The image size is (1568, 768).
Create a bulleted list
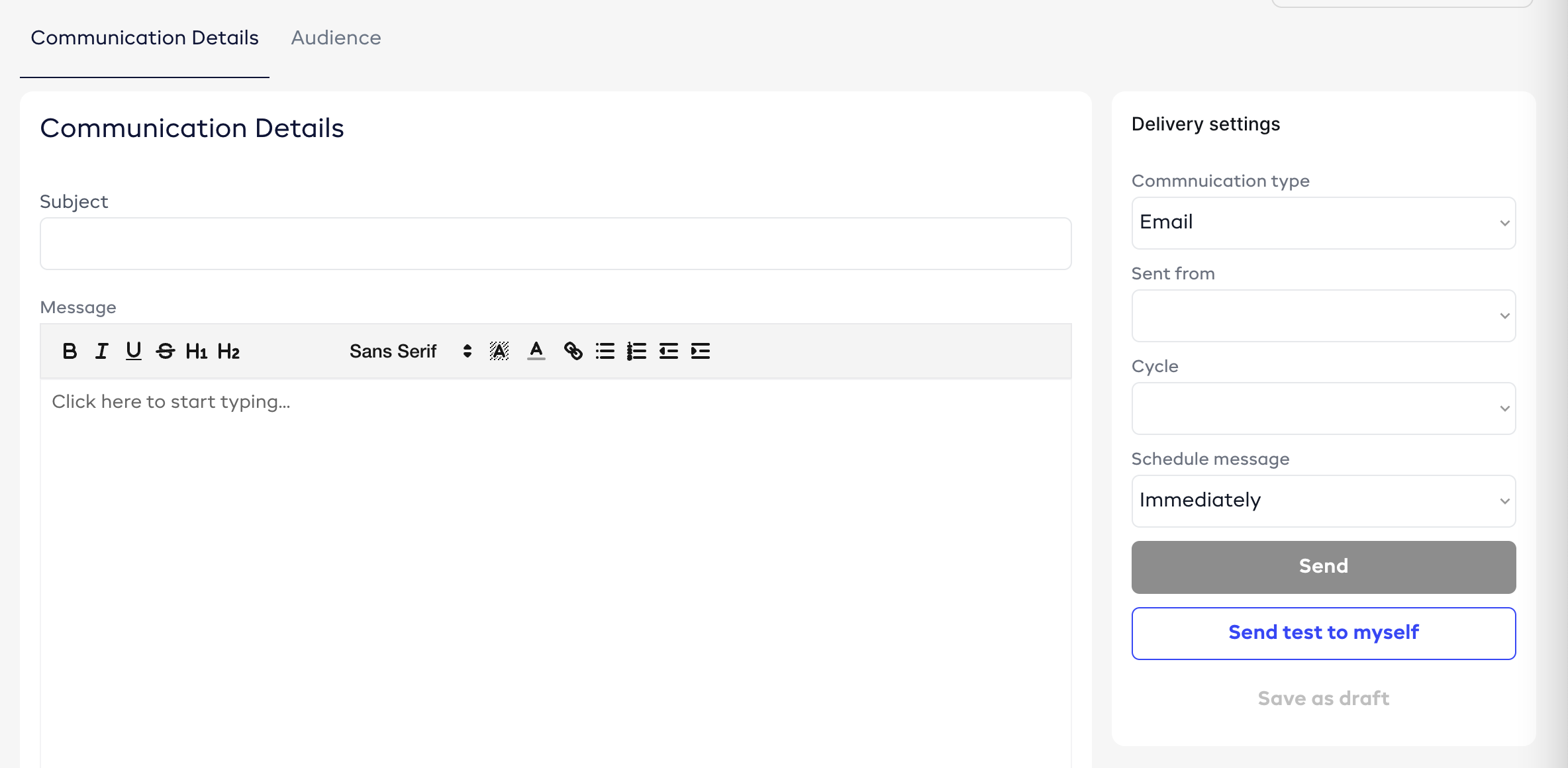[605, 351]
